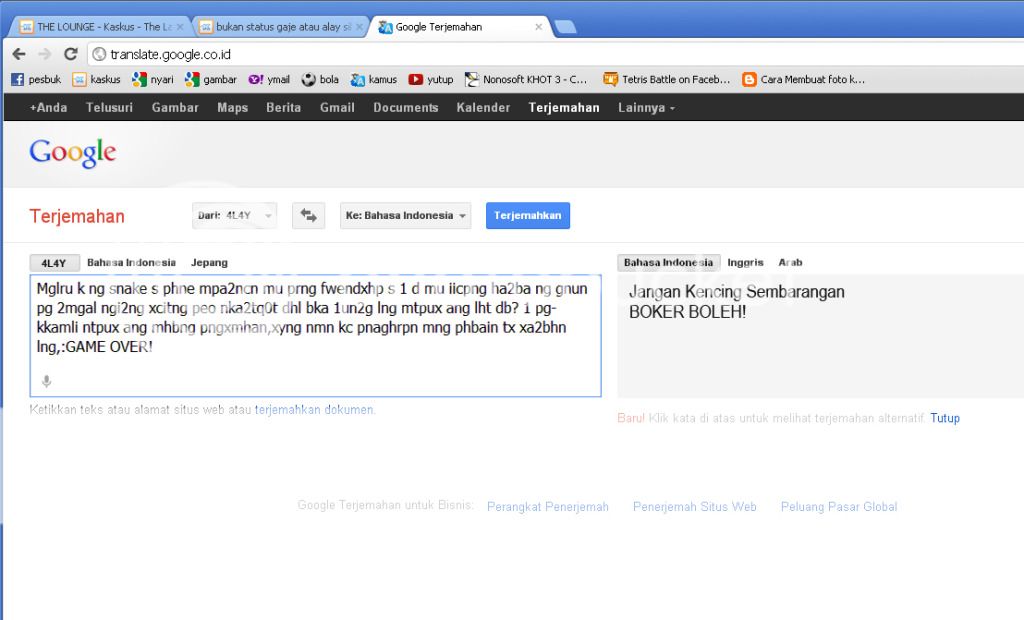
Task: Click the microphone voice input icon
Action: coord(46,381)
